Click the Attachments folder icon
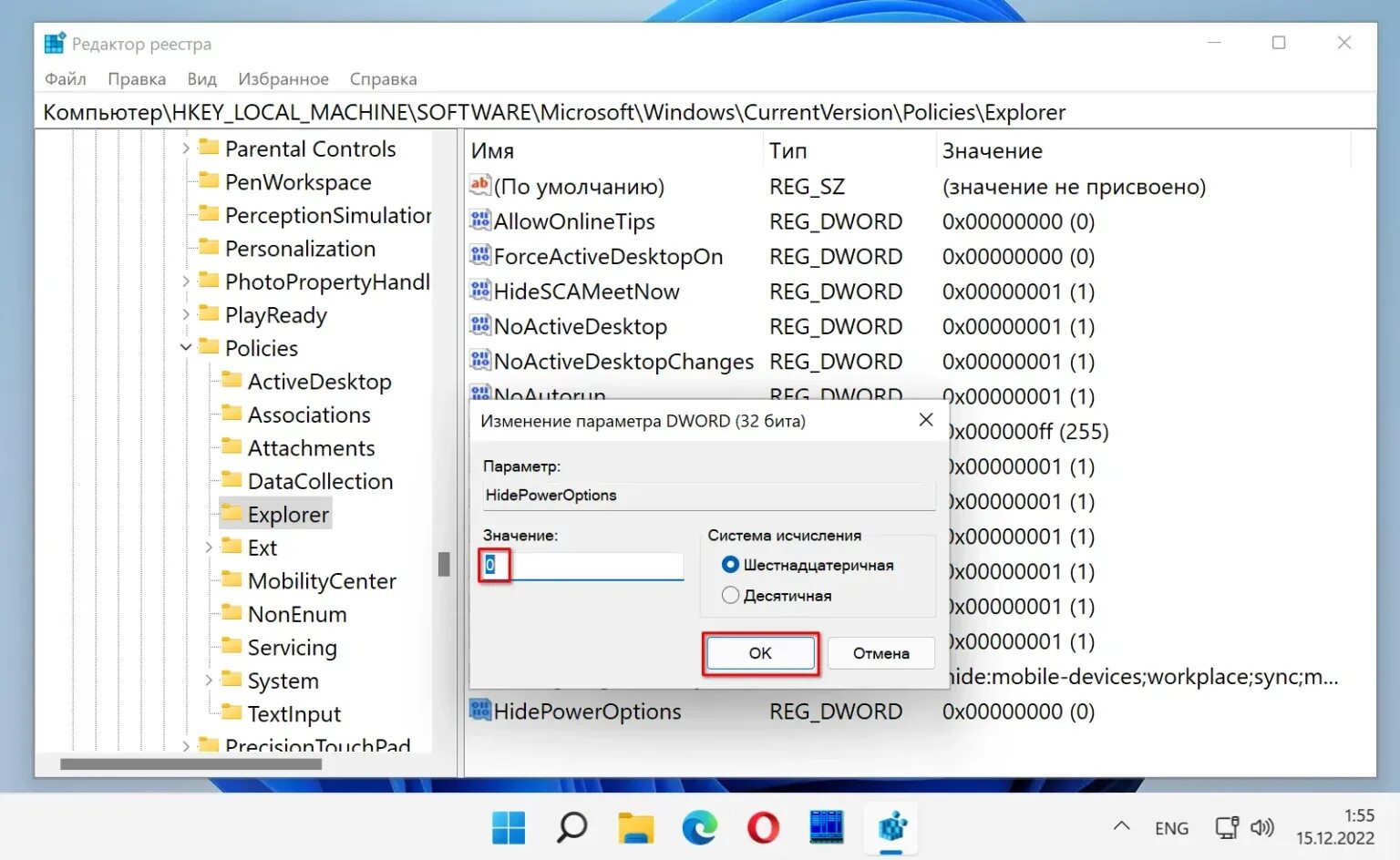Screen dimensions: 1400x860 click(x=232, y=446)
